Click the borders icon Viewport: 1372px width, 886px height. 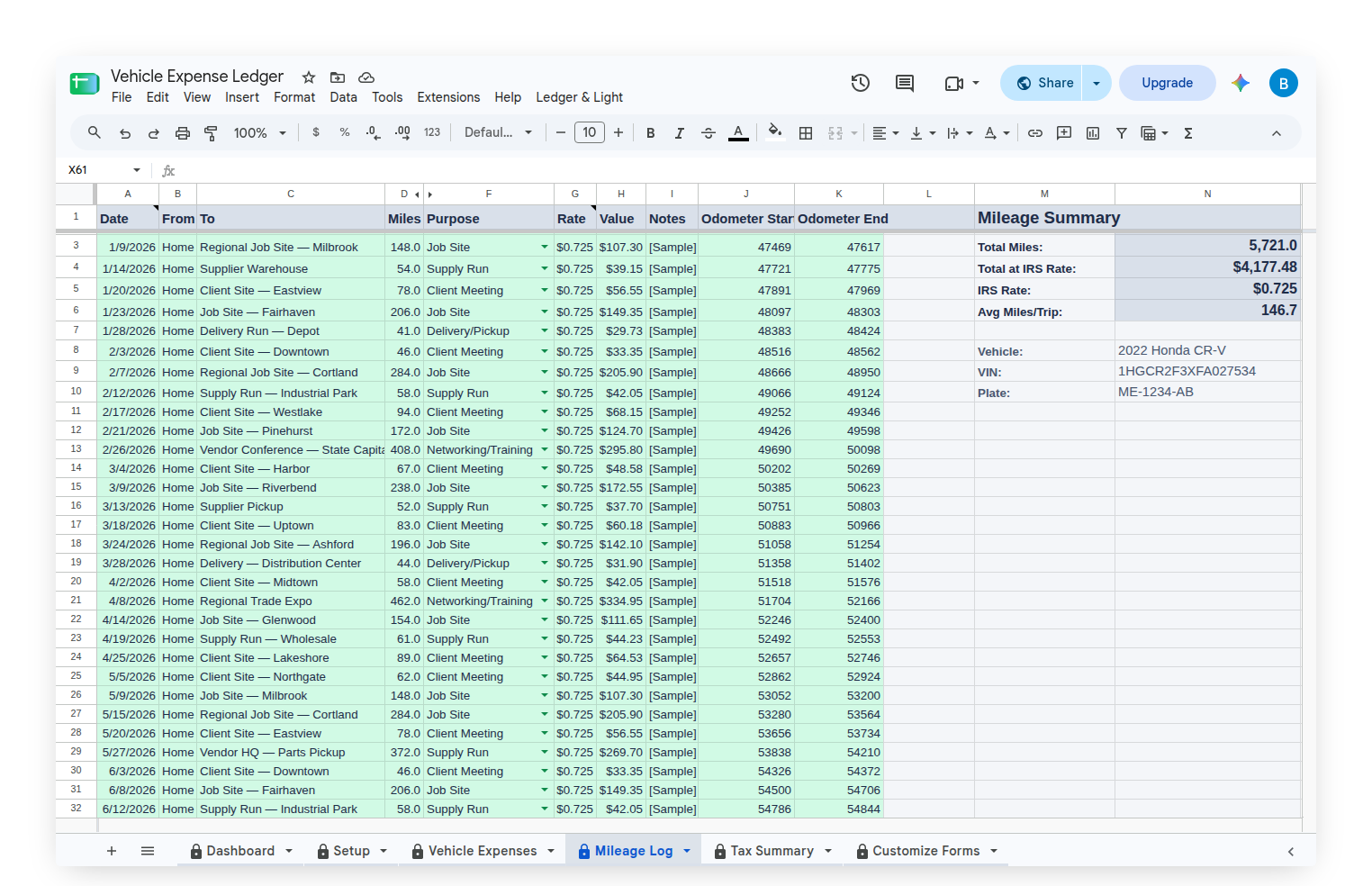click(806, 133)
